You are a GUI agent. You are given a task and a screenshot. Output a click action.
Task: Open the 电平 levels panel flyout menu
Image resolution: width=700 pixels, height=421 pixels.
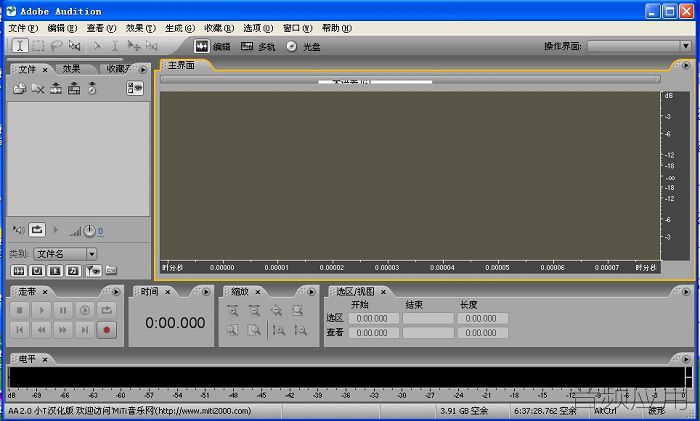[686, 358]
